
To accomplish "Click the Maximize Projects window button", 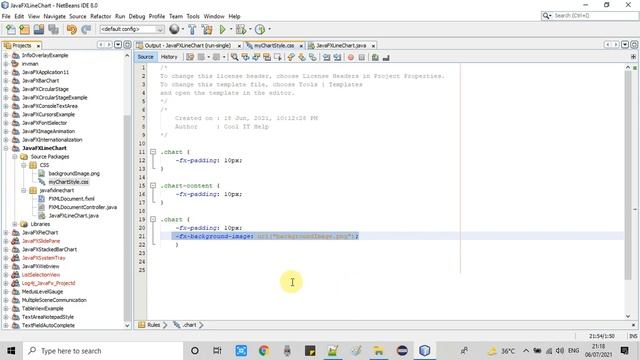I will [x=127, y=44].
